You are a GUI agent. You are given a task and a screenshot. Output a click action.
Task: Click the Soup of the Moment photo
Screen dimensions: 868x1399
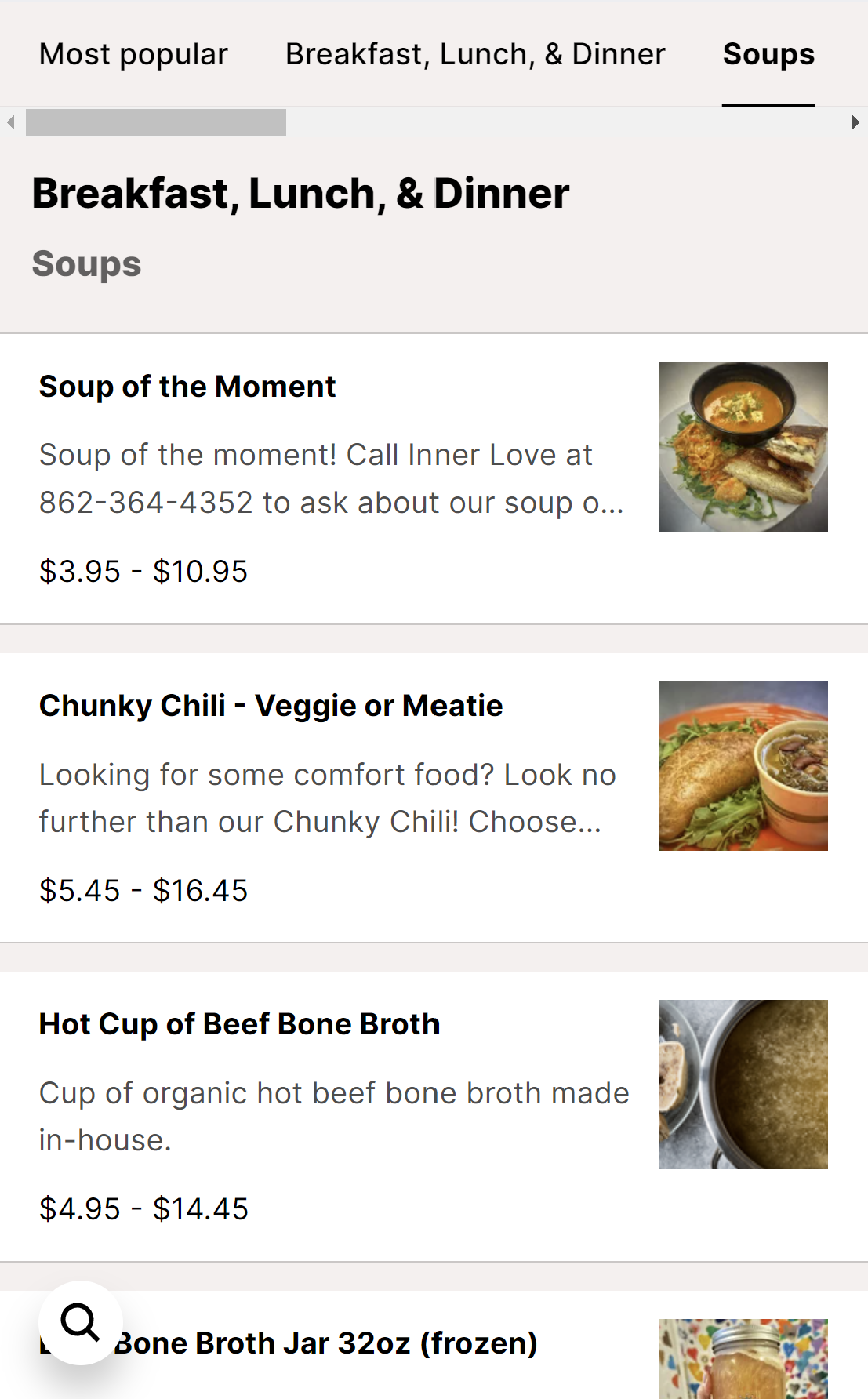tap(743, 447)
